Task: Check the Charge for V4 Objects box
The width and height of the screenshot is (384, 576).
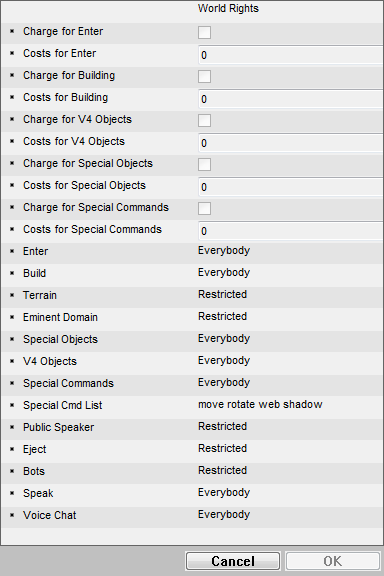Action: 204,120
